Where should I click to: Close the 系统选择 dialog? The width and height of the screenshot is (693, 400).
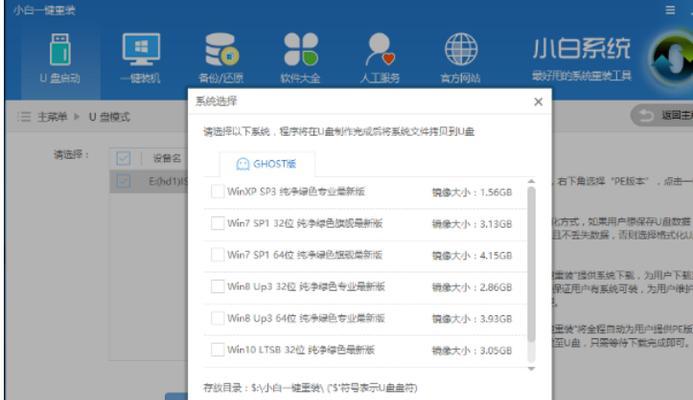(538, 102)
